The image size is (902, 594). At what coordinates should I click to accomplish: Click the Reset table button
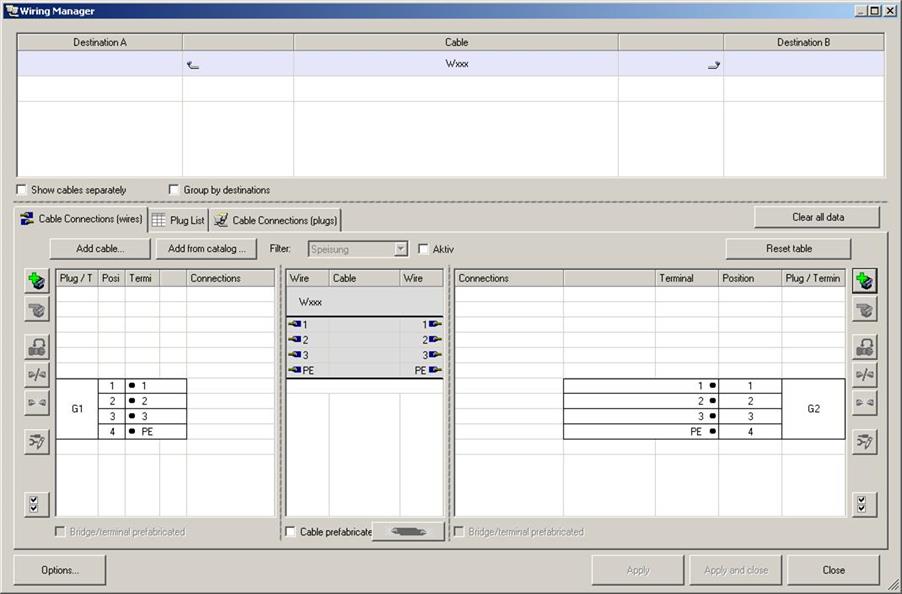(789, 249)
